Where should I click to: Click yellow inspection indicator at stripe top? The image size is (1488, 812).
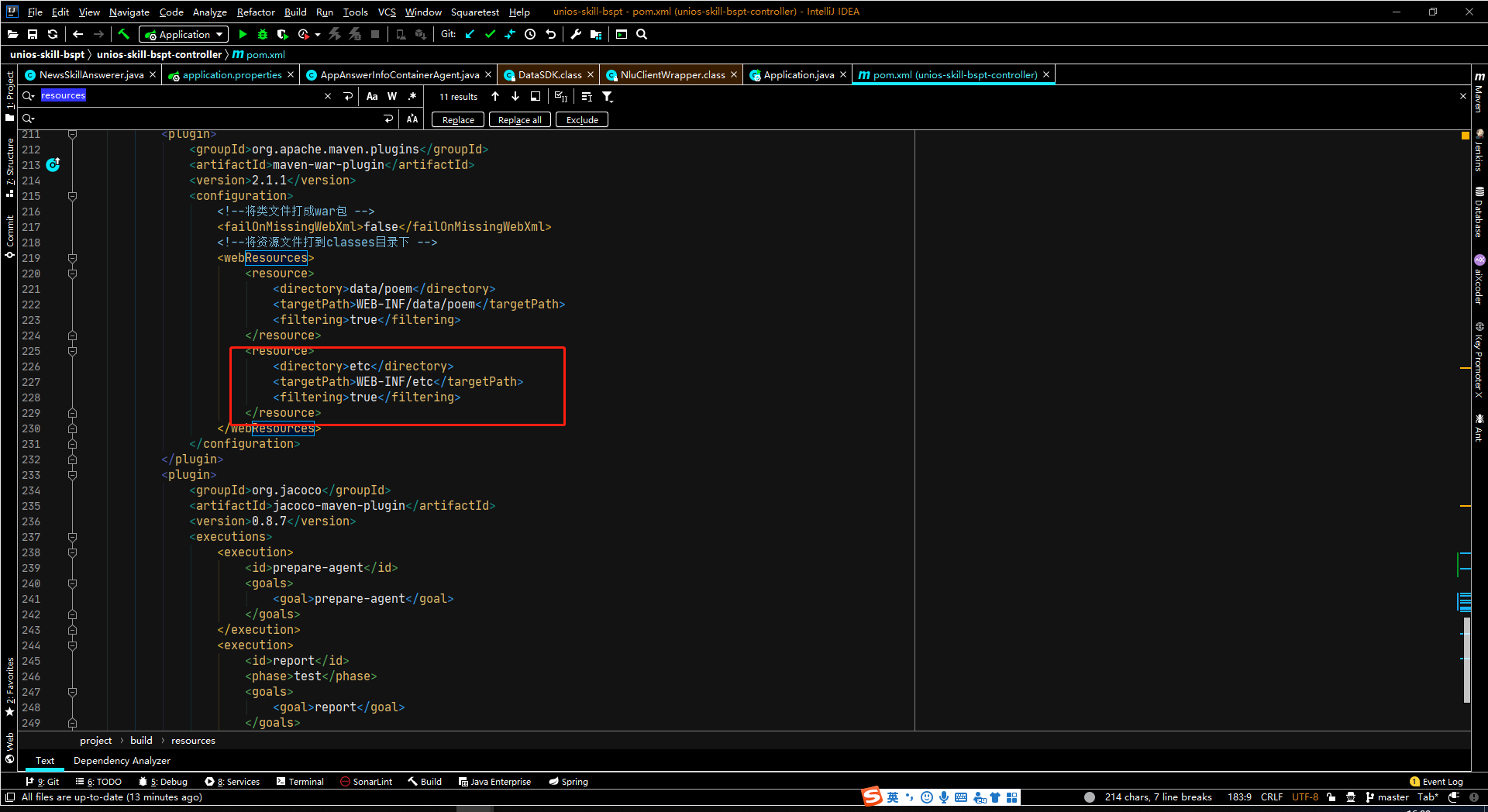pyautogui.click(x=1465, y=136)
